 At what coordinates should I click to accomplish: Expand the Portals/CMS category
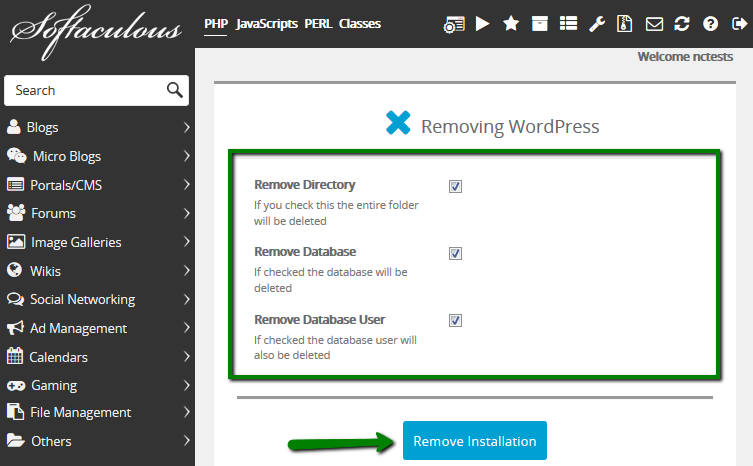coord(97,185)
